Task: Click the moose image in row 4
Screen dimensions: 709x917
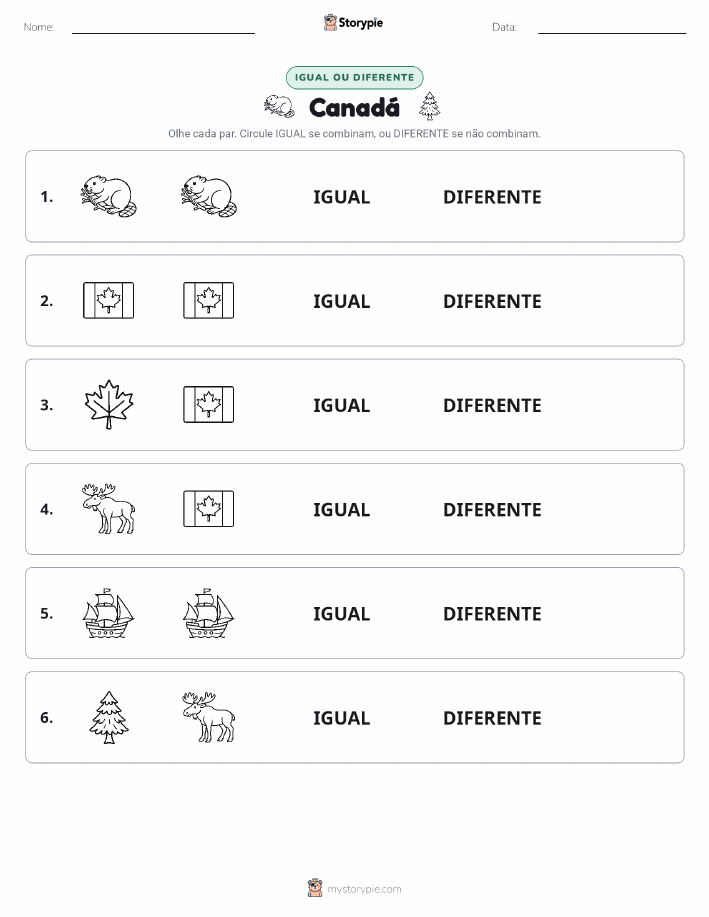Action: [x=109, y=508]
